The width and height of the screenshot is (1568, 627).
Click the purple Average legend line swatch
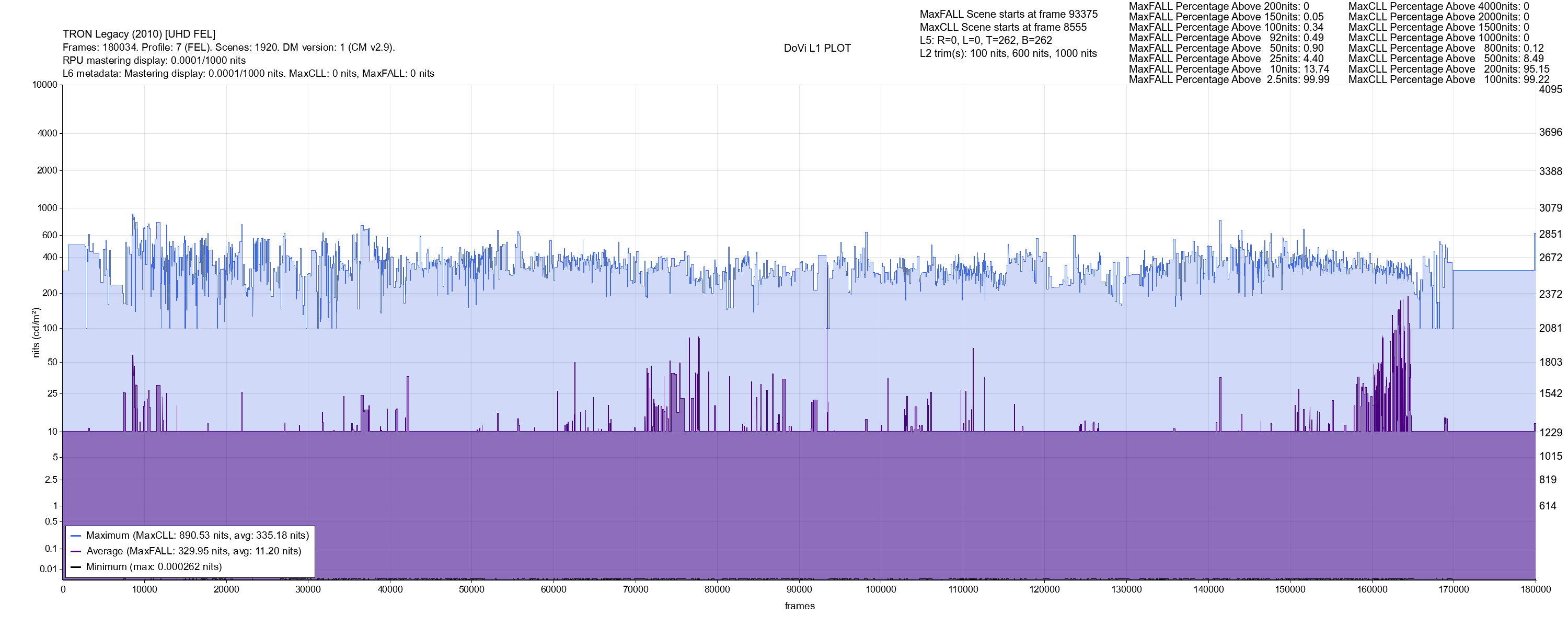point(75,552)
